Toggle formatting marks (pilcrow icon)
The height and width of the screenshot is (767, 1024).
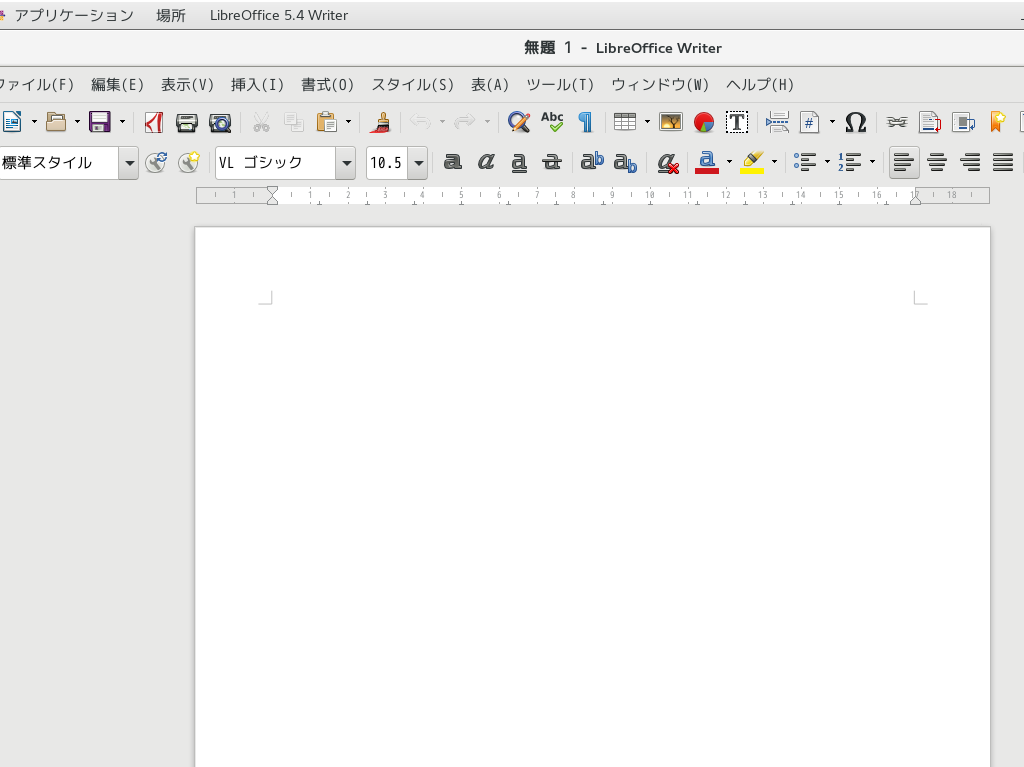coord(586,122)
